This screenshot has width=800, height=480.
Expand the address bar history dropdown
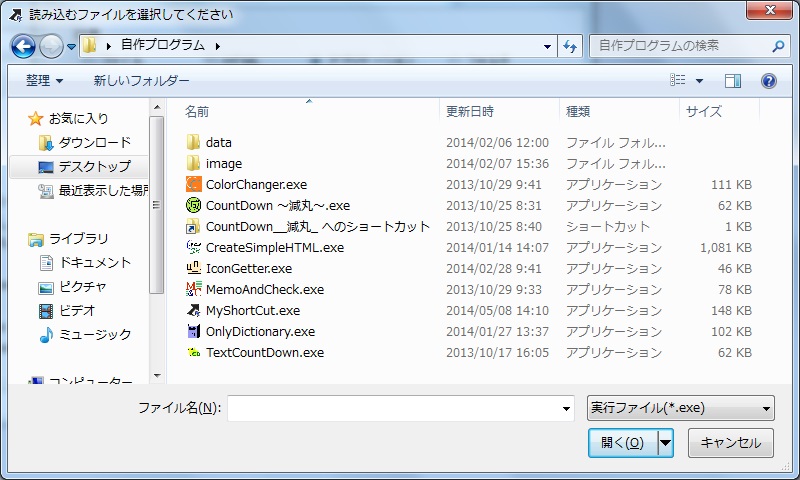[547, 46]
